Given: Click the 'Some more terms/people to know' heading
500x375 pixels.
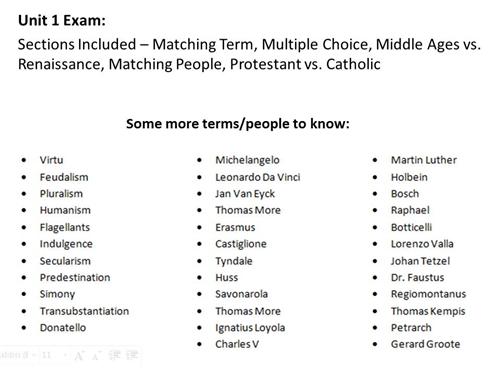Looking at the screenshot, I should click(x=238, y=124).
